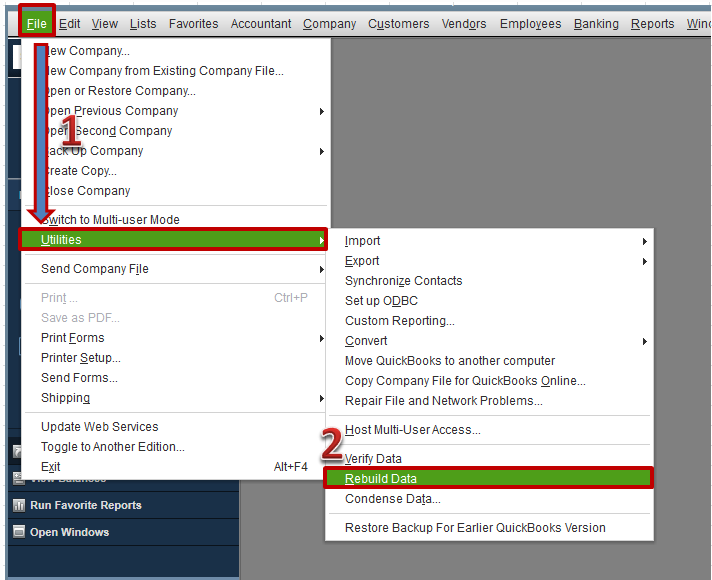Select Print Forms entry
The height and width of the screenshot is (580, 712).
pyautogui.click(x=73, y=338)
